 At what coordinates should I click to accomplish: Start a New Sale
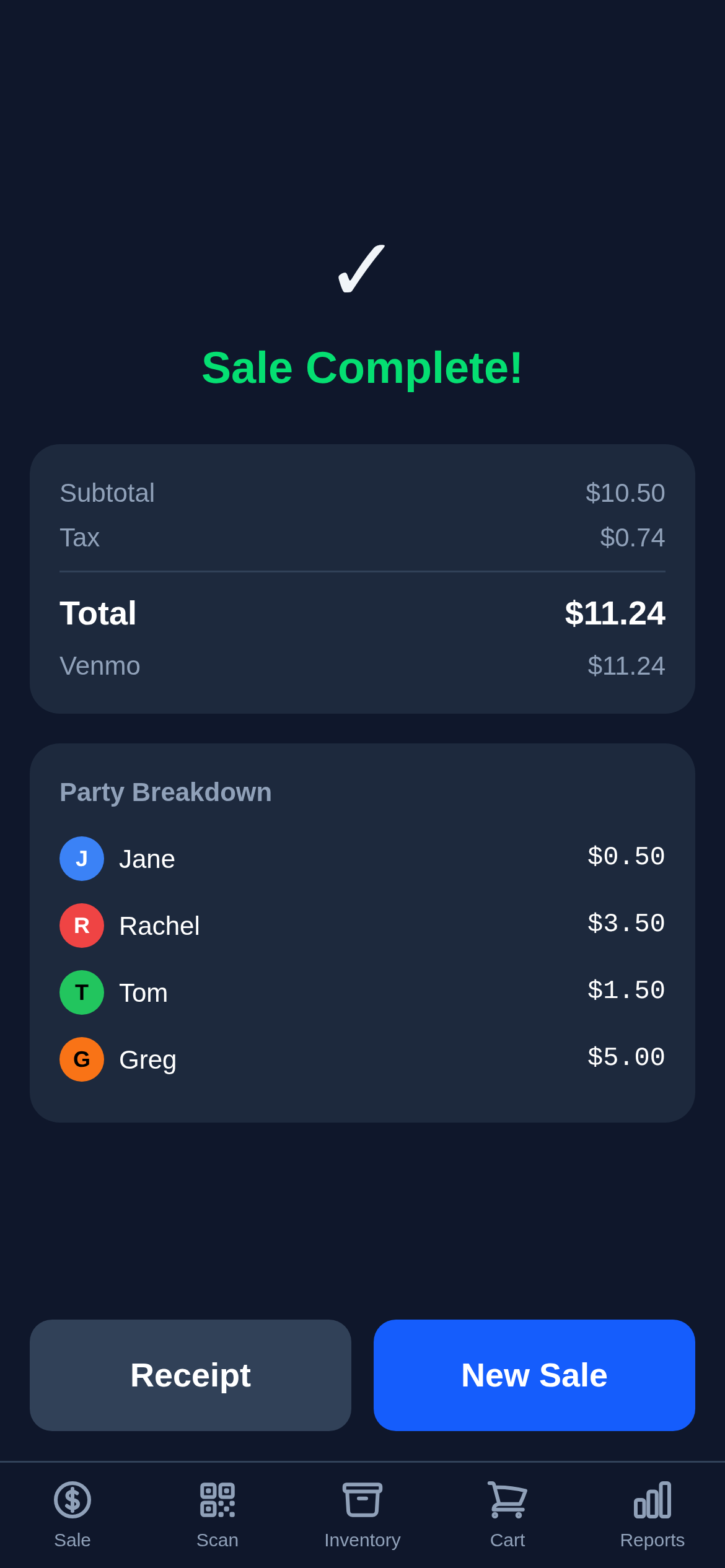point(534,1375)
